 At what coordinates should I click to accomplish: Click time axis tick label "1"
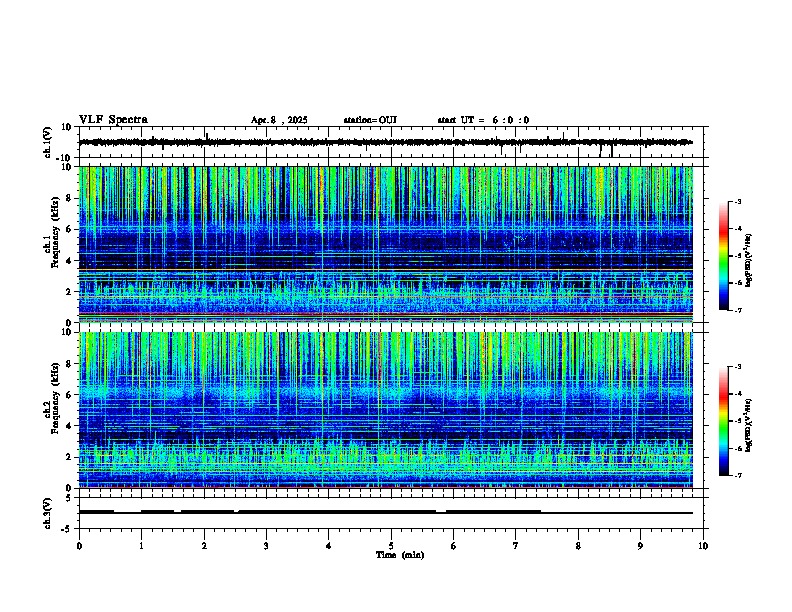click(x=141, y=546)
